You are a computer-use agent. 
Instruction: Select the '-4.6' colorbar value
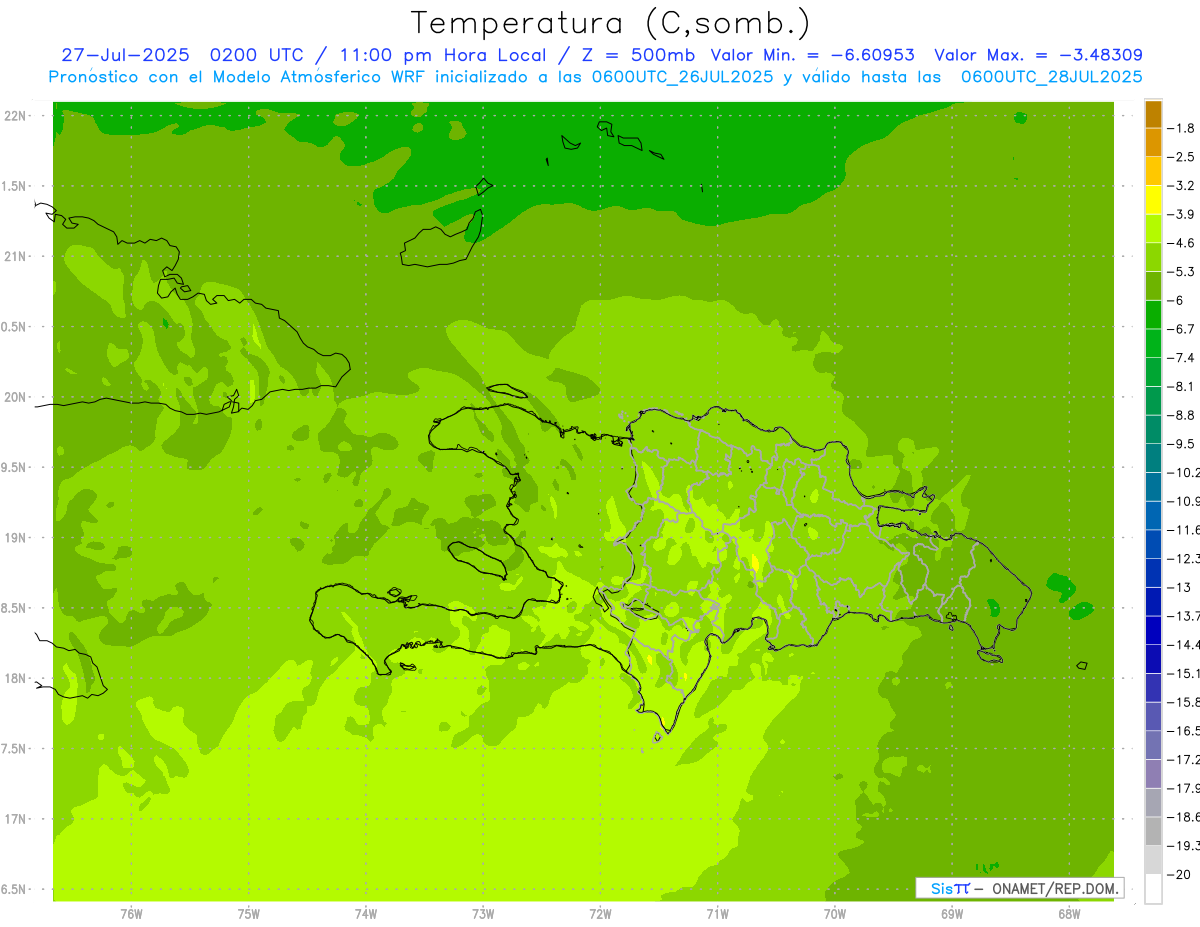coord(1182,243)
